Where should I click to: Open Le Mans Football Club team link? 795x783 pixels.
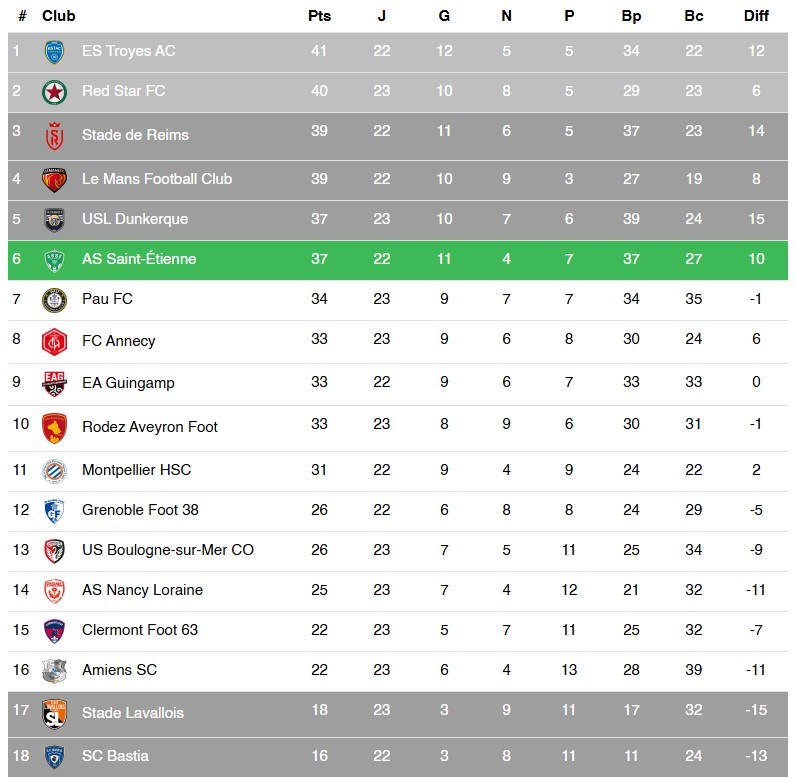click(157, 179)
